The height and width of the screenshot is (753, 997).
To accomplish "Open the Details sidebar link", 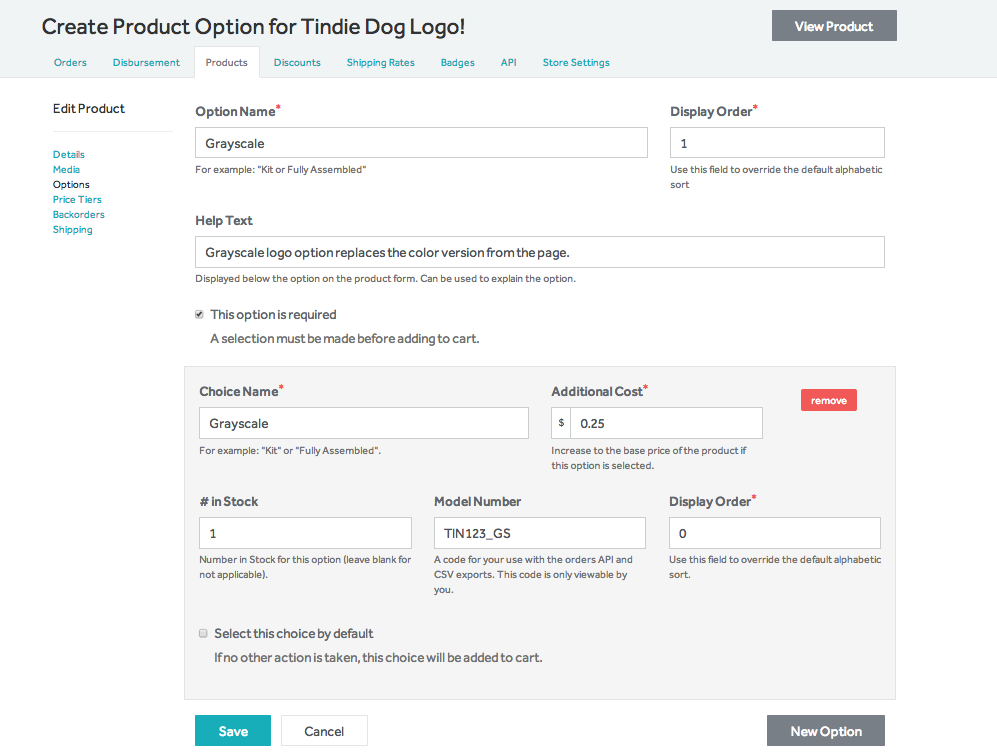I will pyautogui.click(x=69, y=155).
